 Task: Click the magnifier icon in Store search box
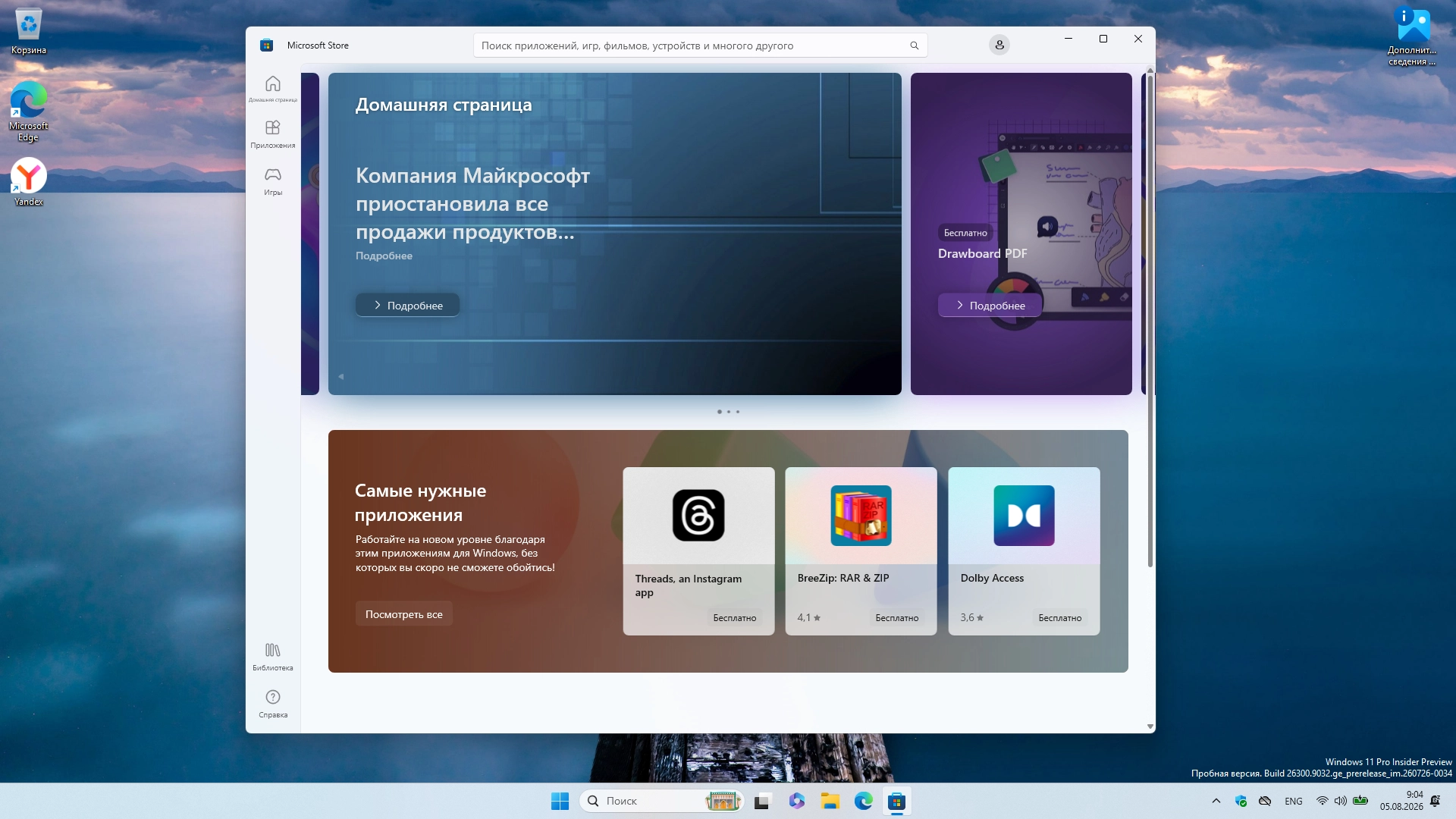(915, 45)
